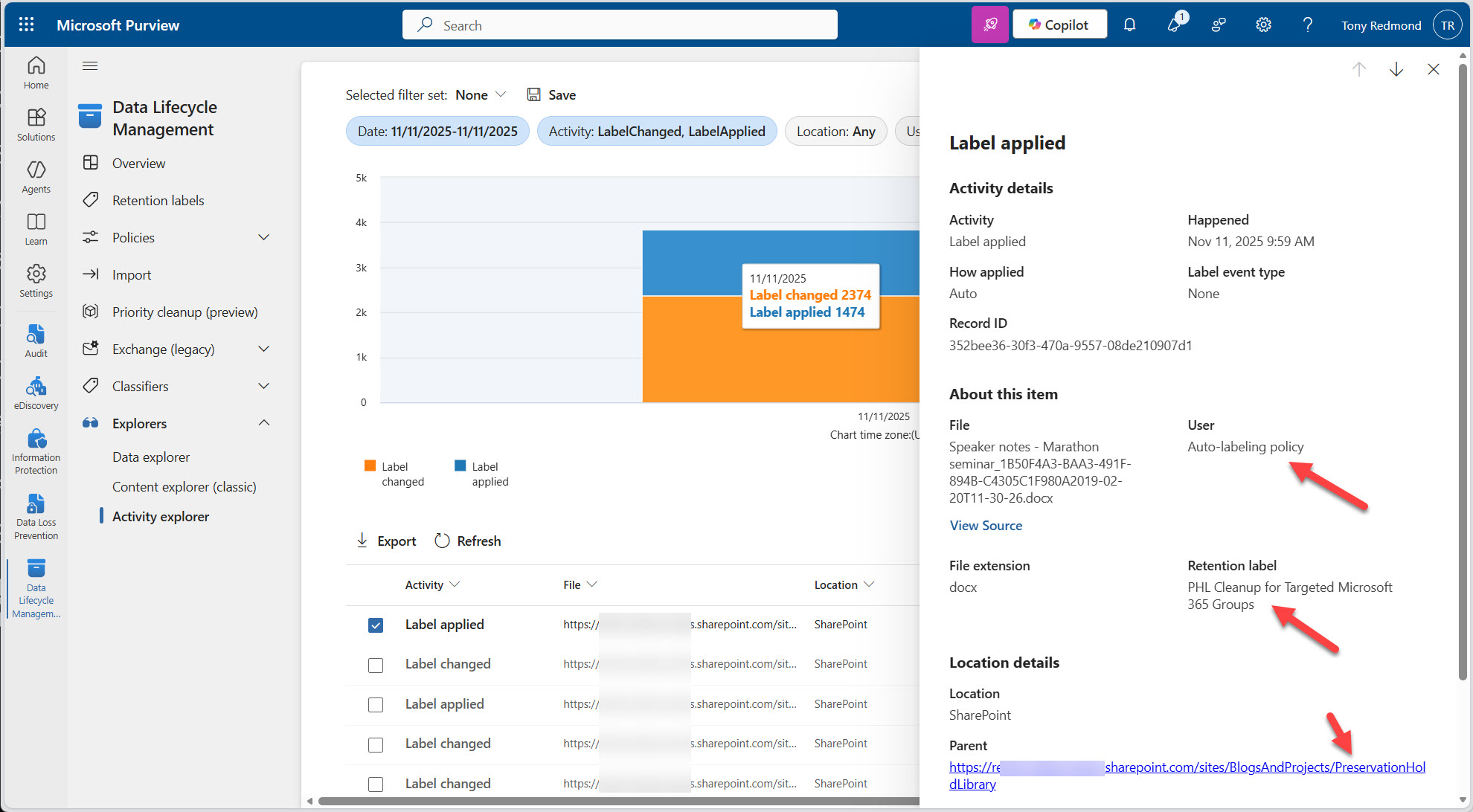1473x812 pixels.
Task: Collapse navigation with the hamburger icon
Action: [90, 66]
